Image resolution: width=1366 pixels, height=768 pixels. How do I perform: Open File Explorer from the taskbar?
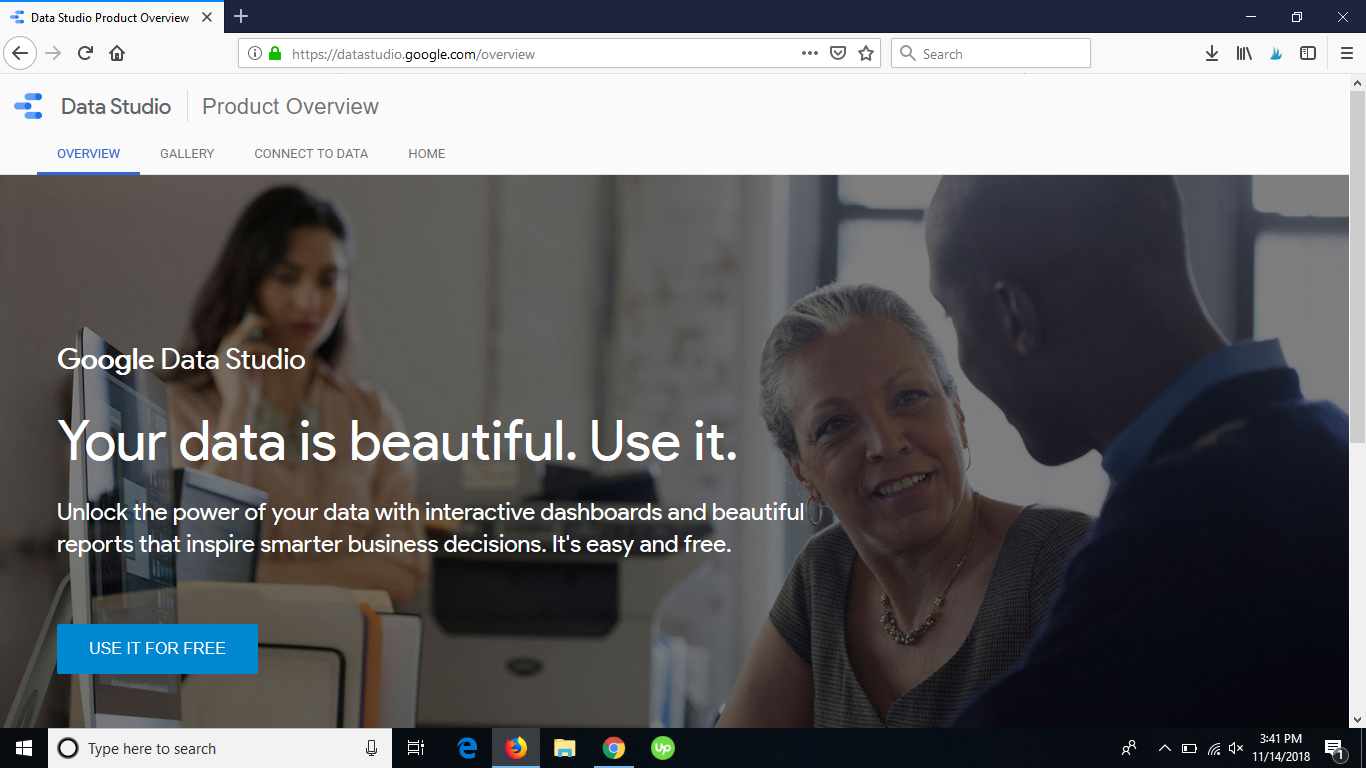point(565,748)
